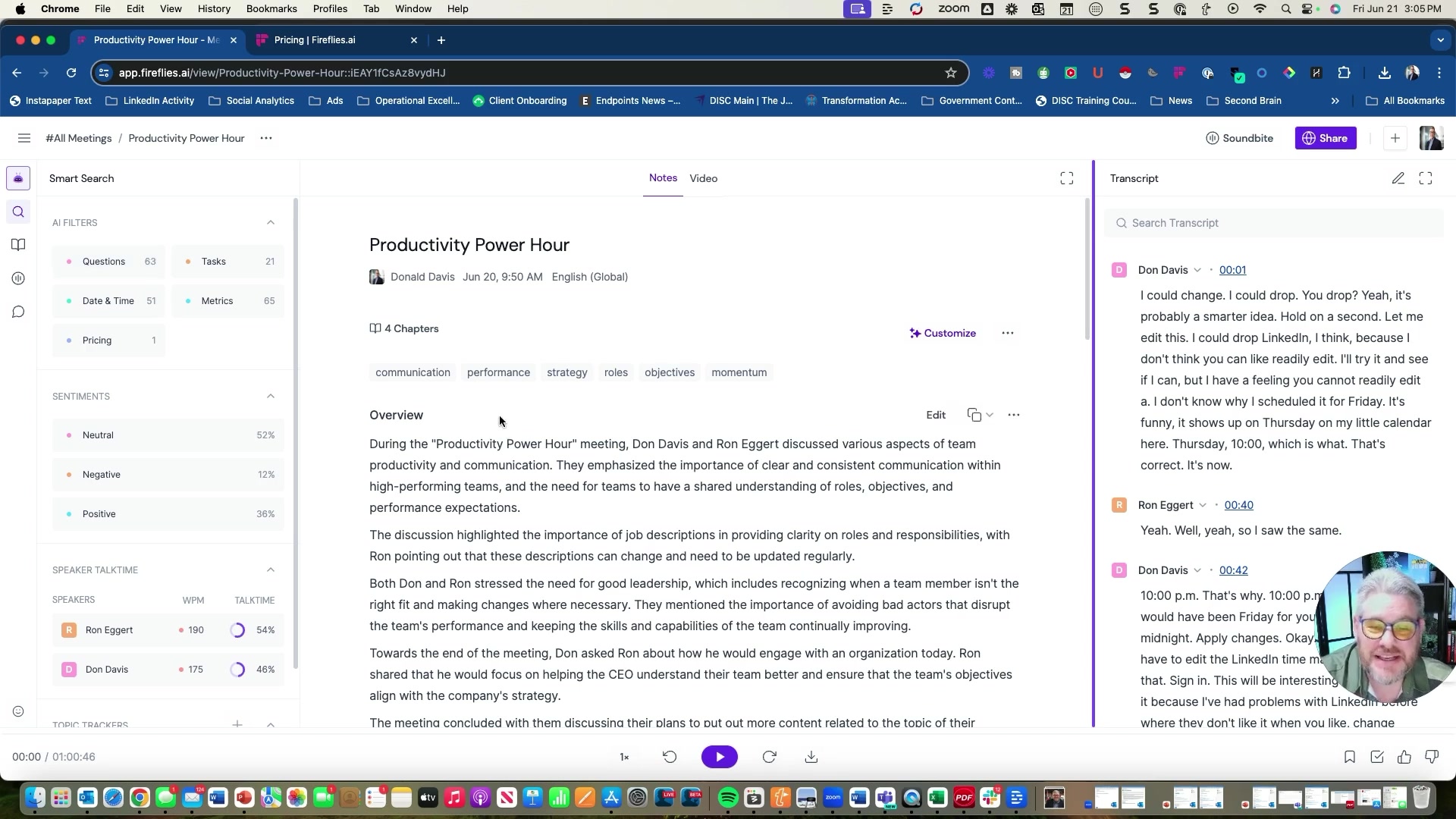Skip forward with the forward arrow icon
The height and width of the screenshot is (819, 1456).
pyautogui.click(x=769, y=757)
